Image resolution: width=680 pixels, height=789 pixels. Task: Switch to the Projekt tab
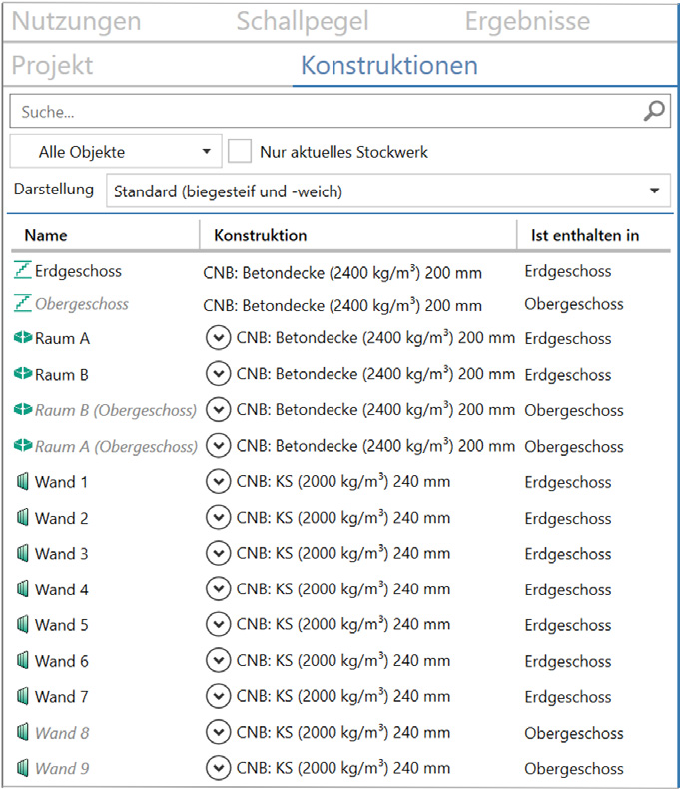pos(52,65)
